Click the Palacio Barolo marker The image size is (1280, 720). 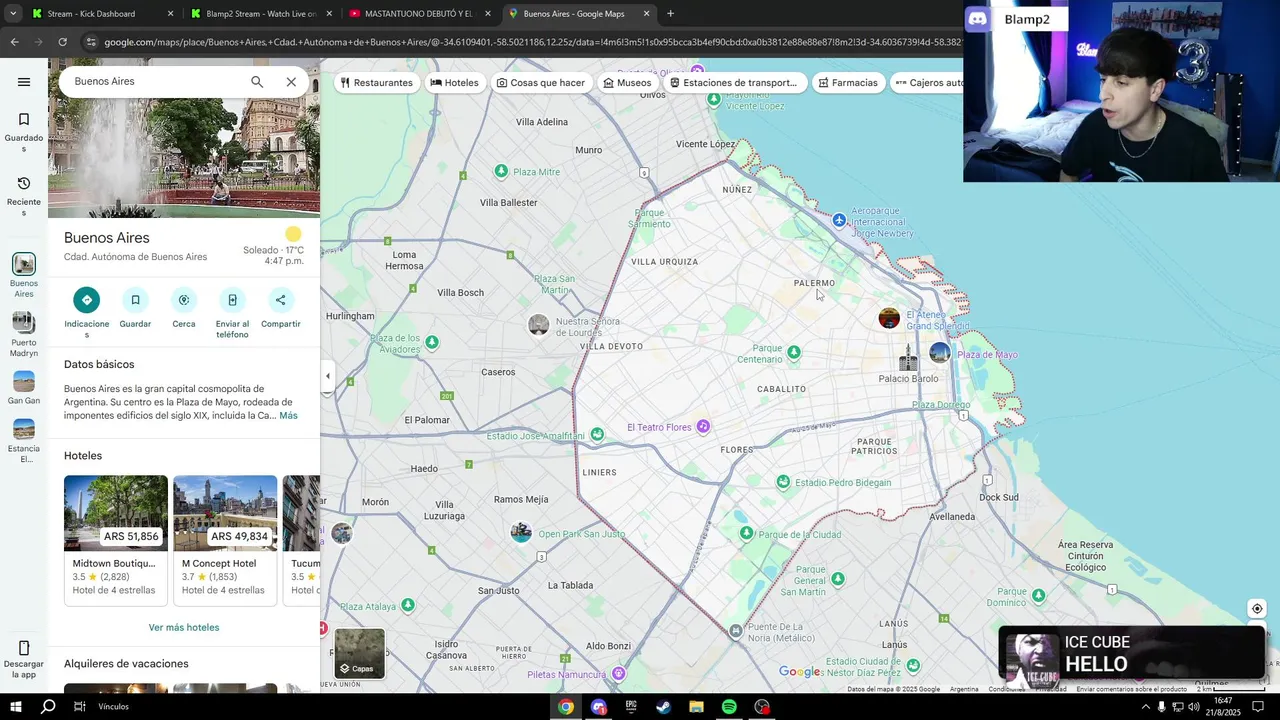click(908, 358)
